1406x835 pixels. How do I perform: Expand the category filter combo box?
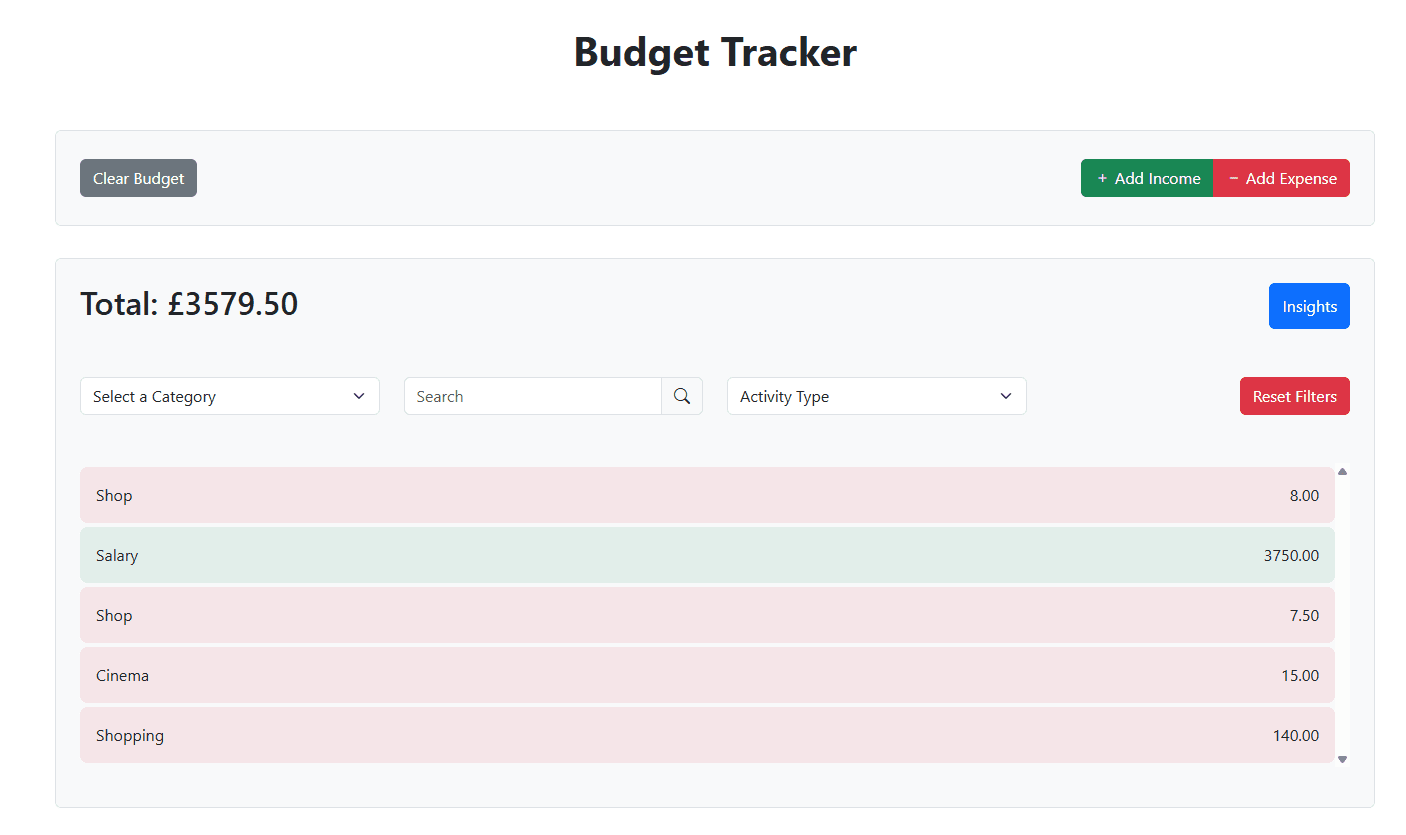229,396
